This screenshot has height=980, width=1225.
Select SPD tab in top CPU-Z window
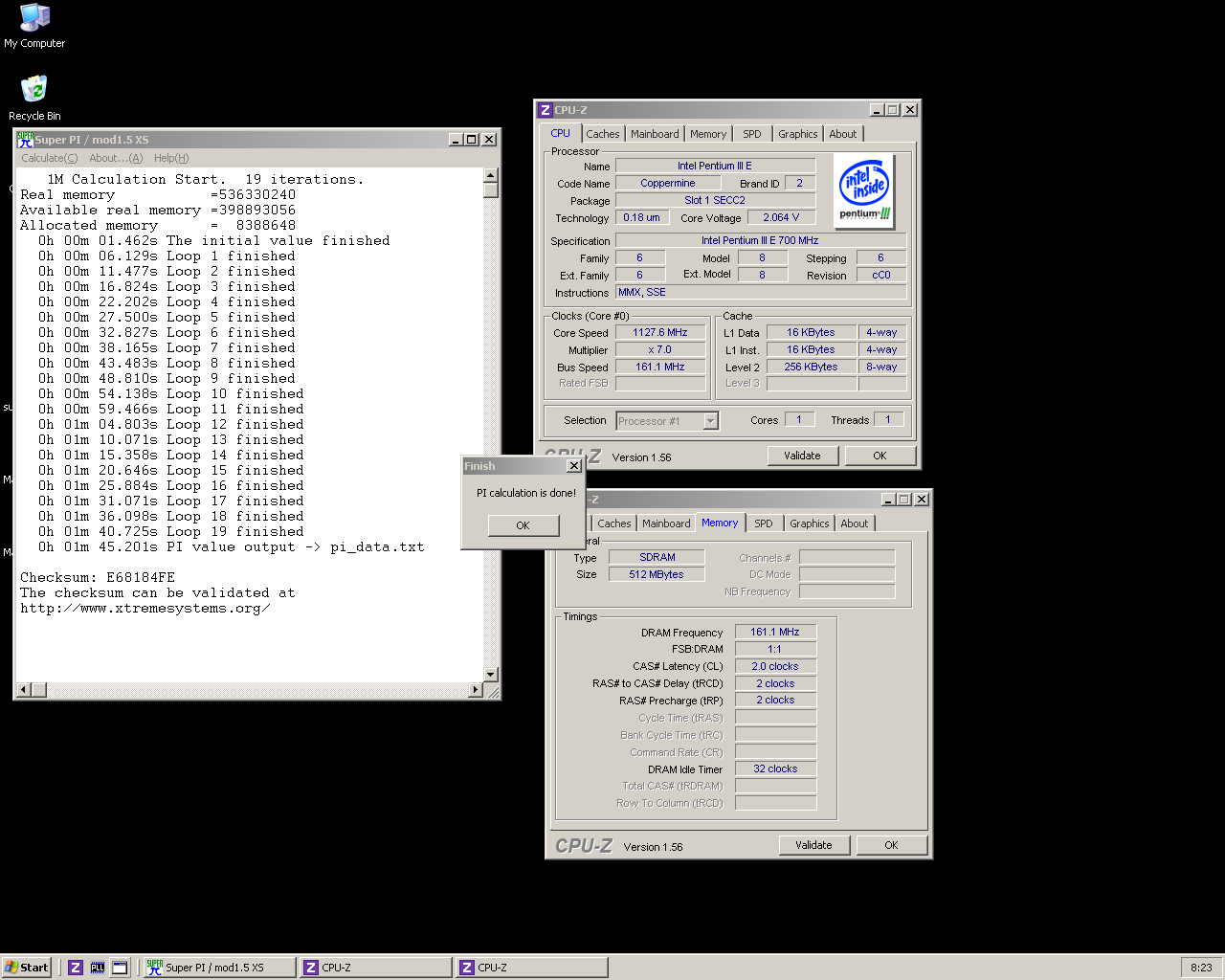coord(752,134)
